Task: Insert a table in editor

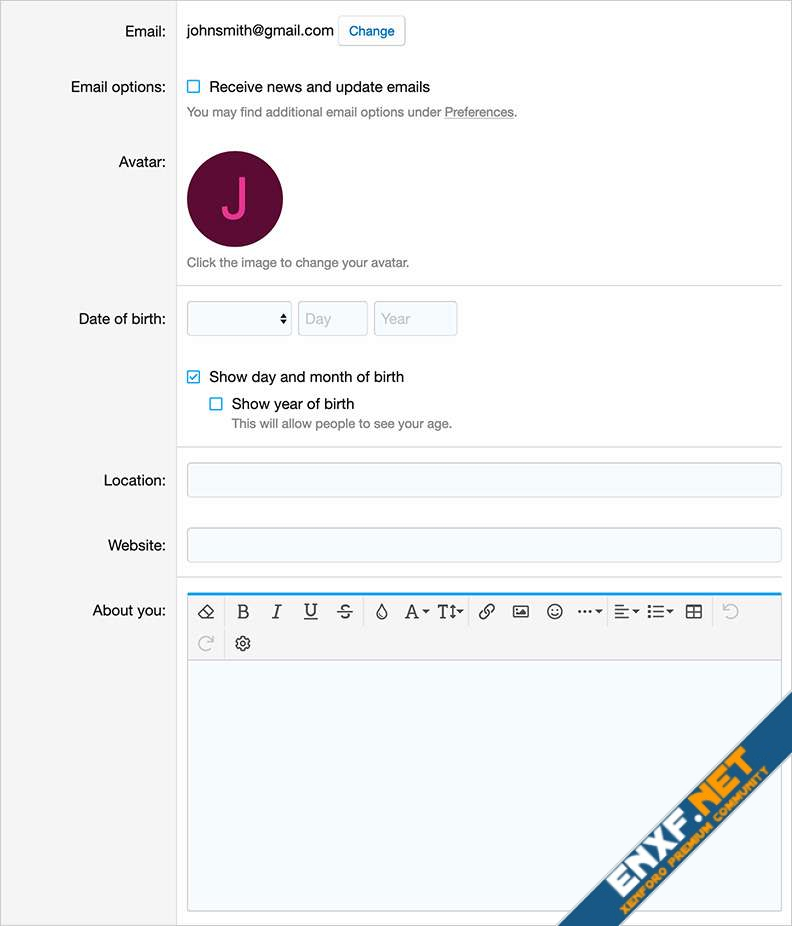Action: pos(694,612)
